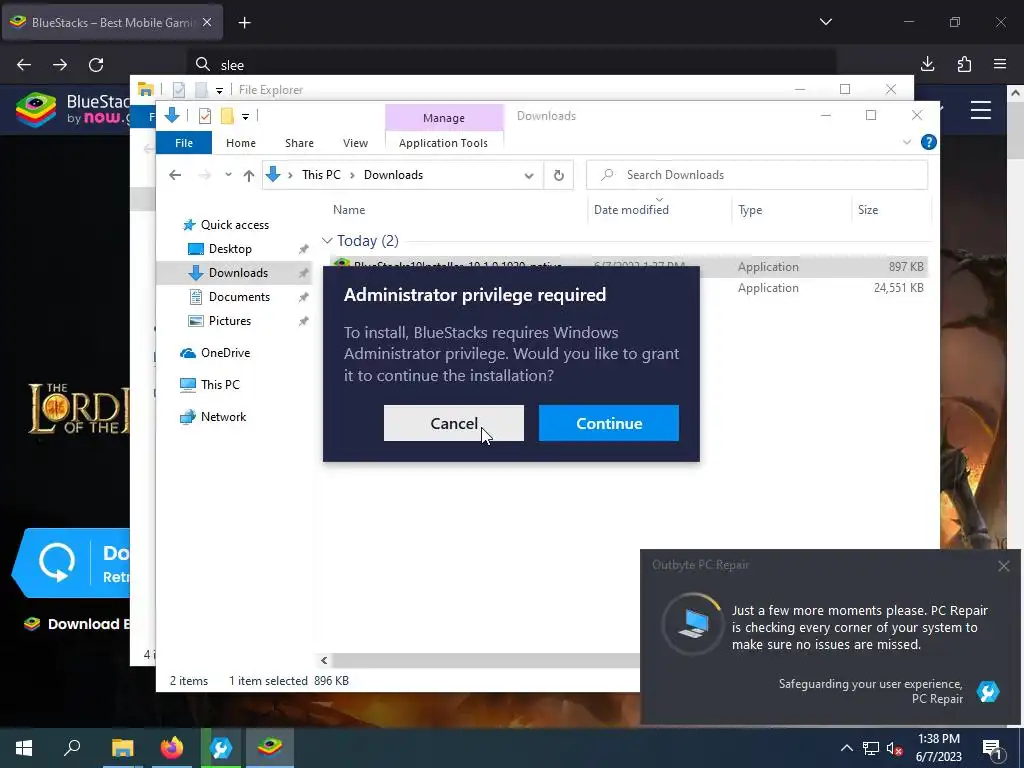Select Desktop in navigation pane
The width and height of the screenshot is (1024, 768).
coord(229,249)
